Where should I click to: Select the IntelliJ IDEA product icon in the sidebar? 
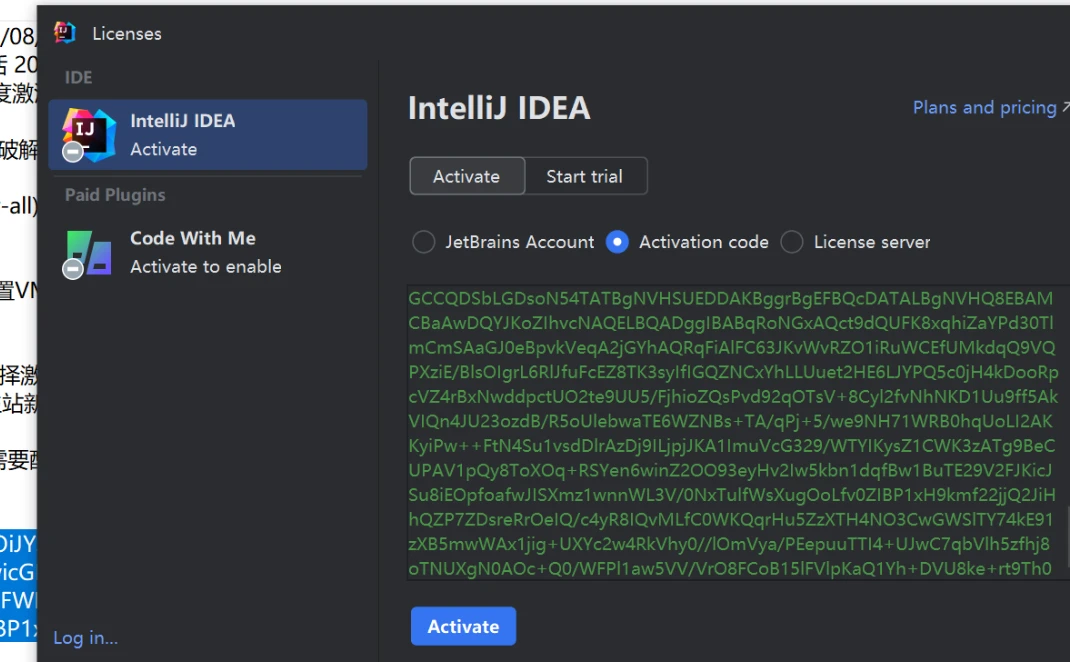tap(89, 134)
